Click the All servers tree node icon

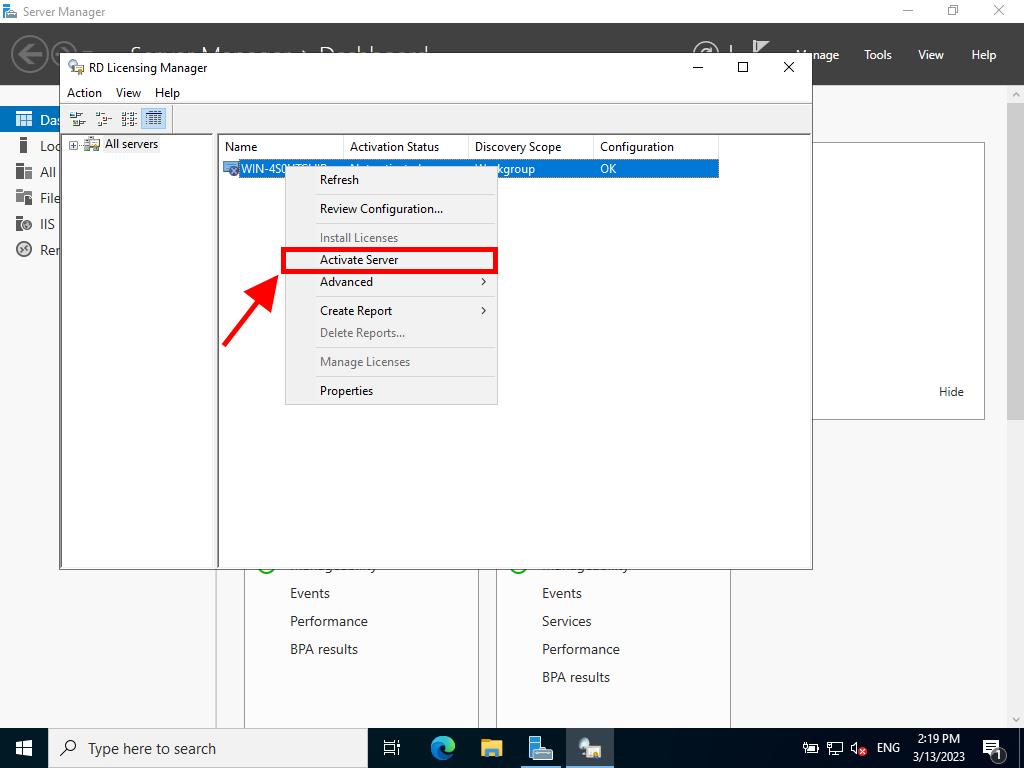[92, 144]
